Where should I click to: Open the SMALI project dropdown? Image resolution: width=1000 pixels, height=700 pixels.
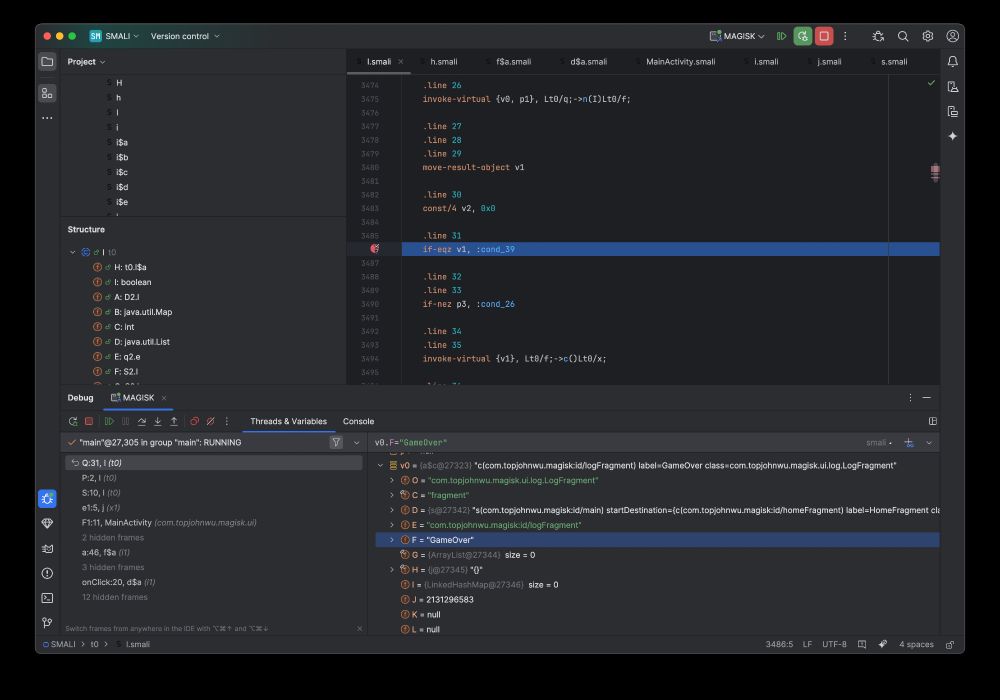coord(114,36)
